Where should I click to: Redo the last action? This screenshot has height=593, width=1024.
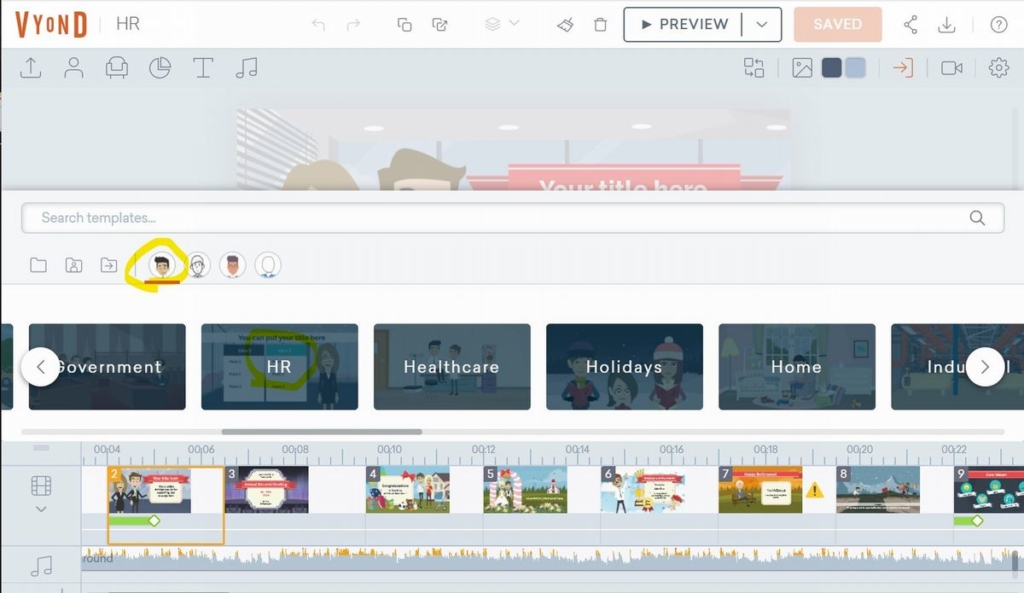coord(353,25)
